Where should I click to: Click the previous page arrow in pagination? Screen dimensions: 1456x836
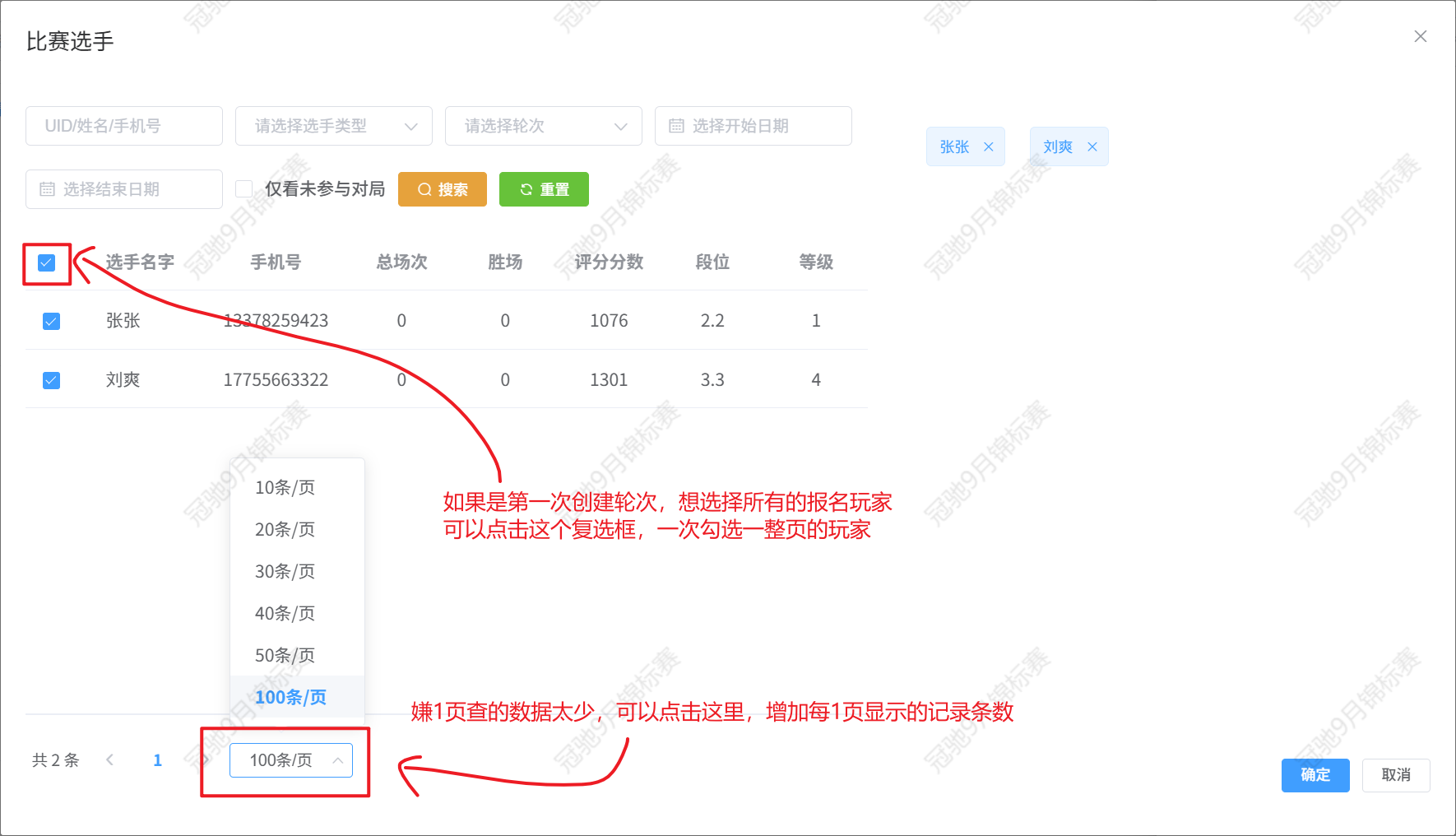point(110,759)
